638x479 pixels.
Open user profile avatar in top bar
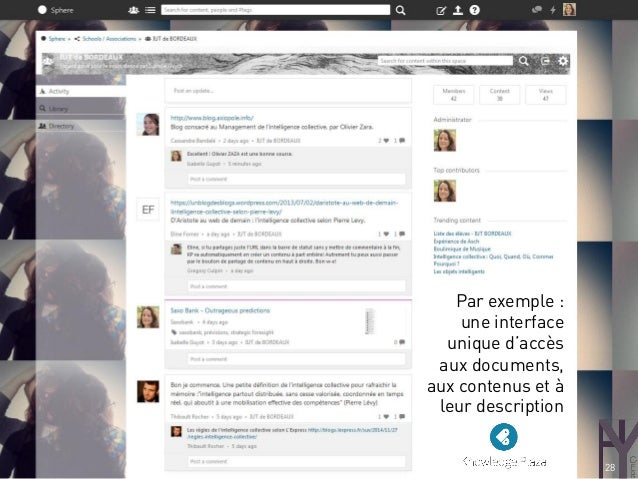569,10
